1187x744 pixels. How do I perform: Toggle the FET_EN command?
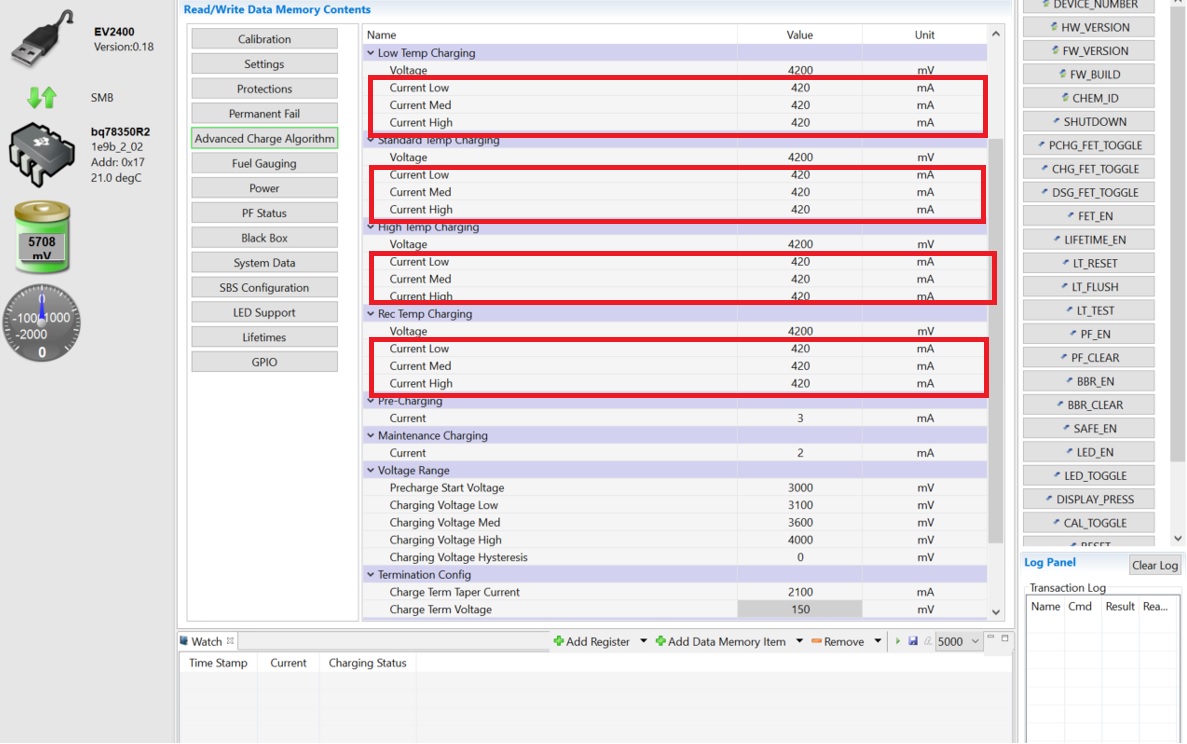tap(1089, 216)
